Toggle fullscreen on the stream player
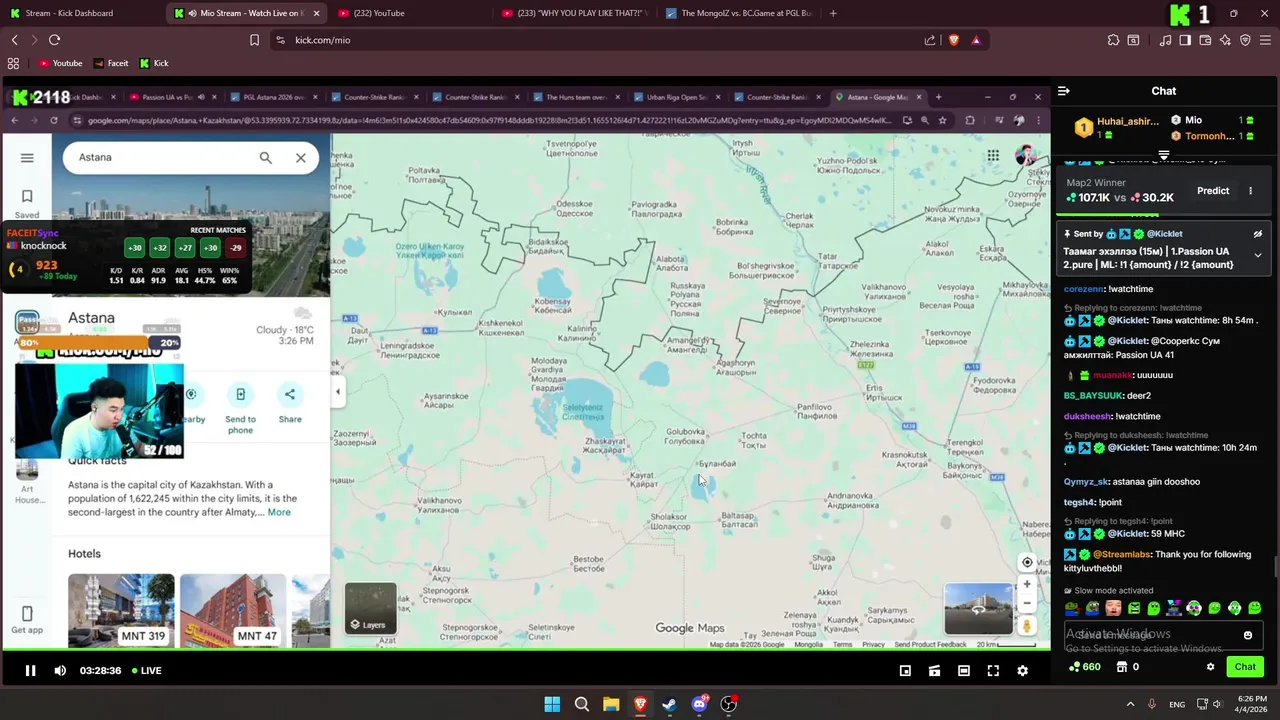 click(x=993, y=671)
